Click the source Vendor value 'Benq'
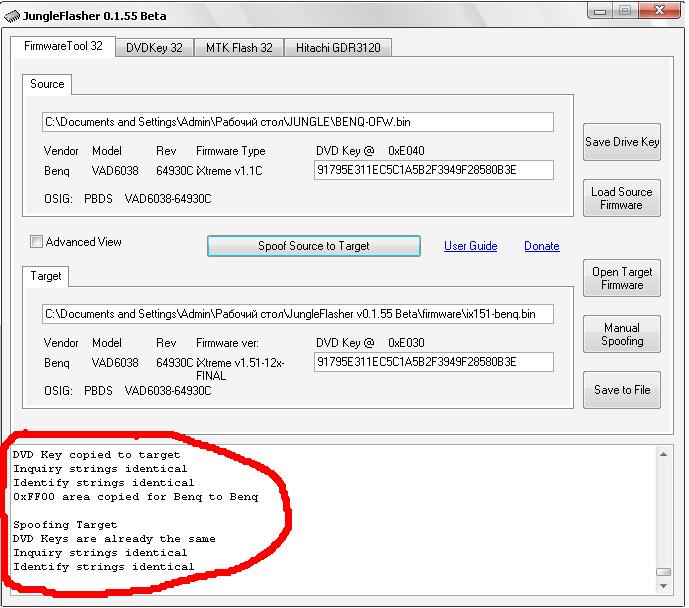The image size is (689, 608). point(57,171)
